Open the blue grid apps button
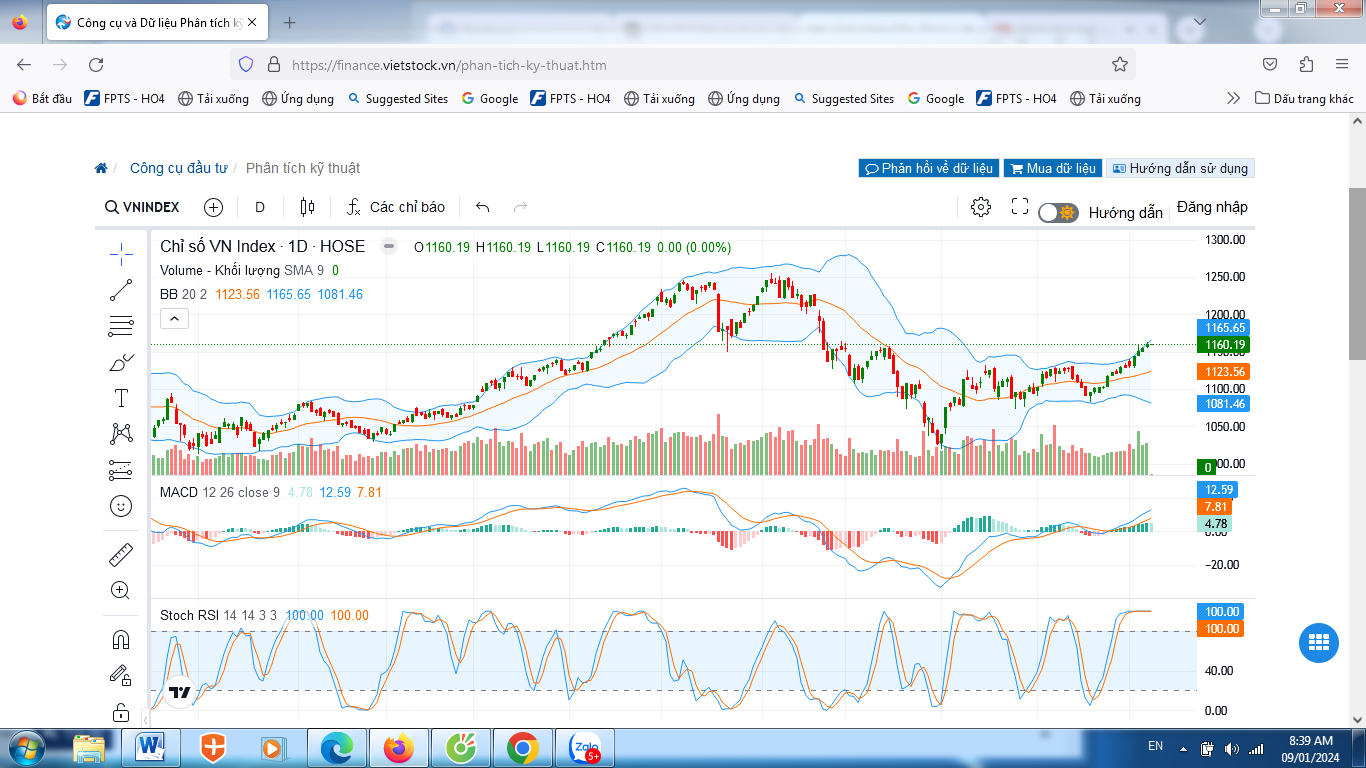The height and width of the screenshot is (768, 1366). click(x=1318, y=642)
